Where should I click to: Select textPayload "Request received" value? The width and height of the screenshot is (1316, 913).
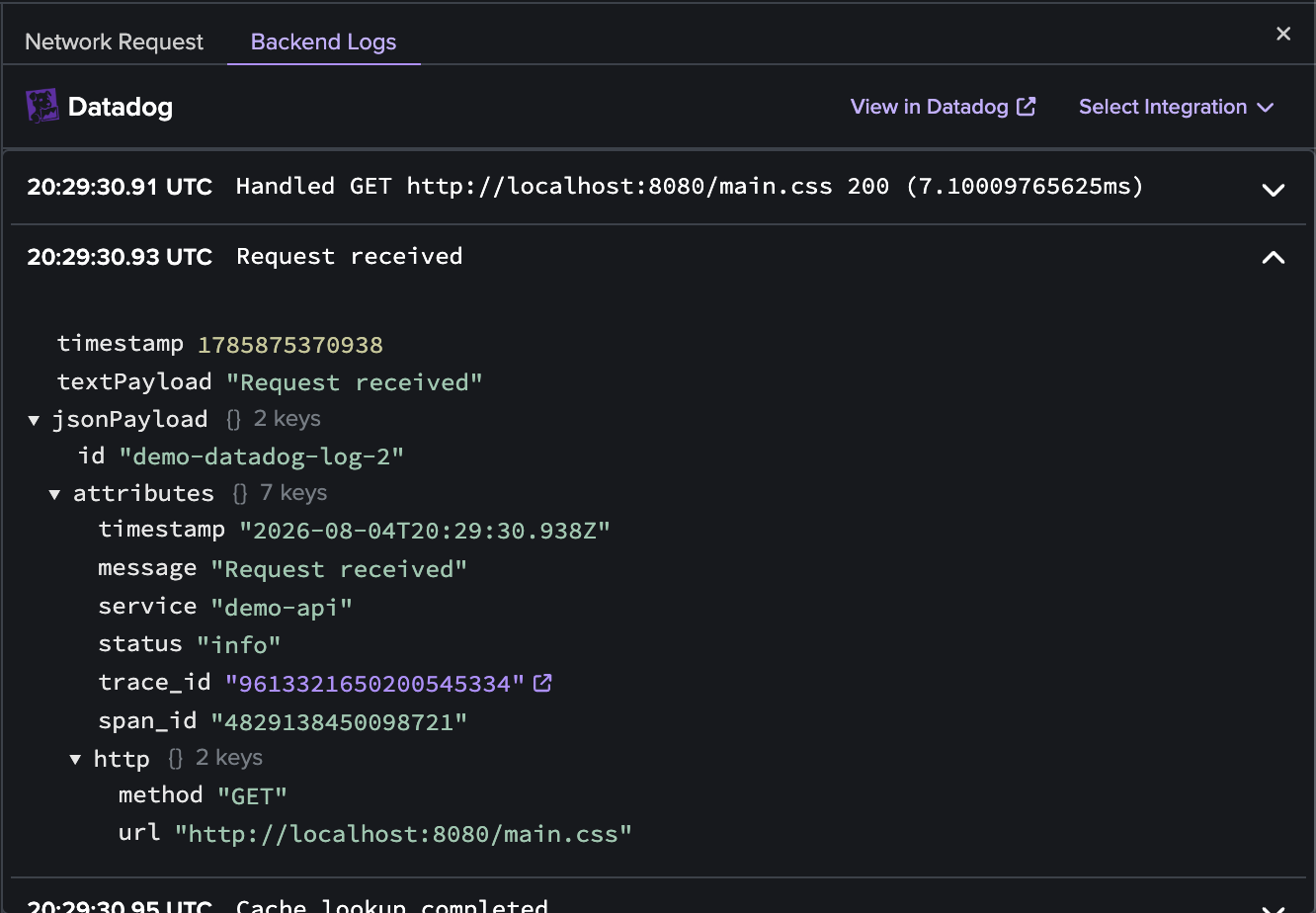click(355, 382)
